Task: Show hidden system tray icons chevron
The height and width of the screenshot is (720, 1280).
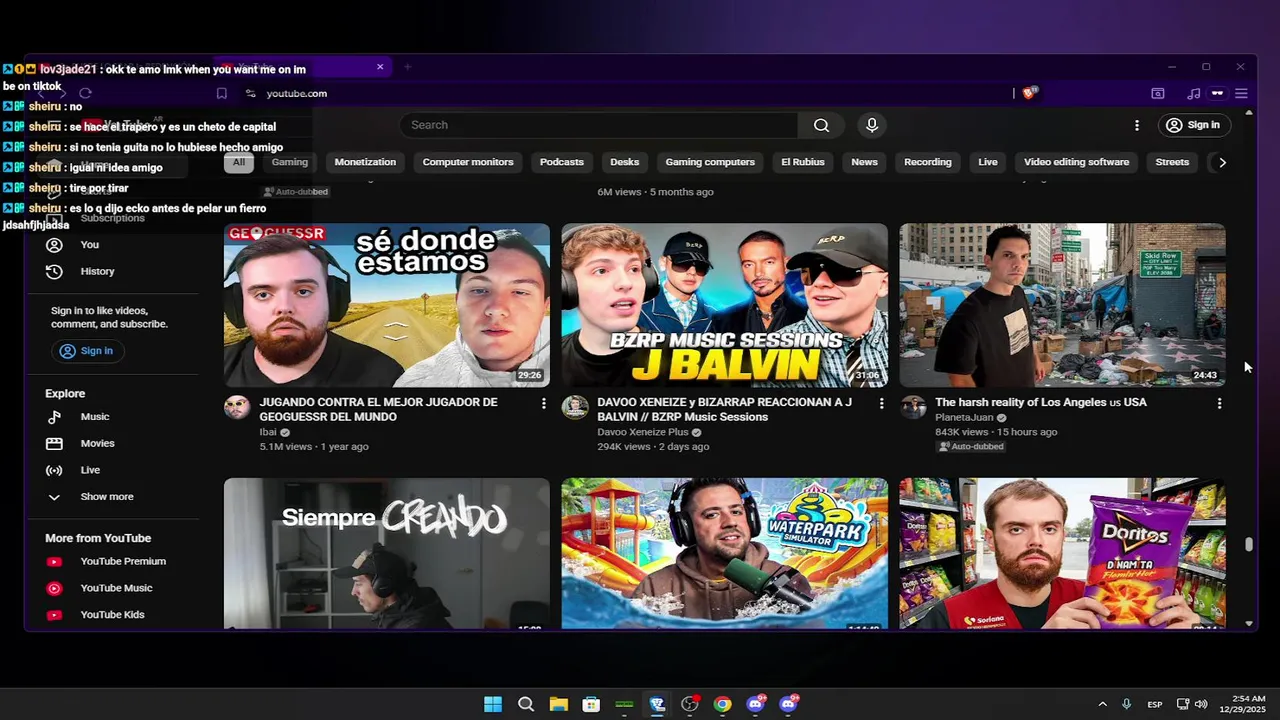Action: [x=1102, y=704]
